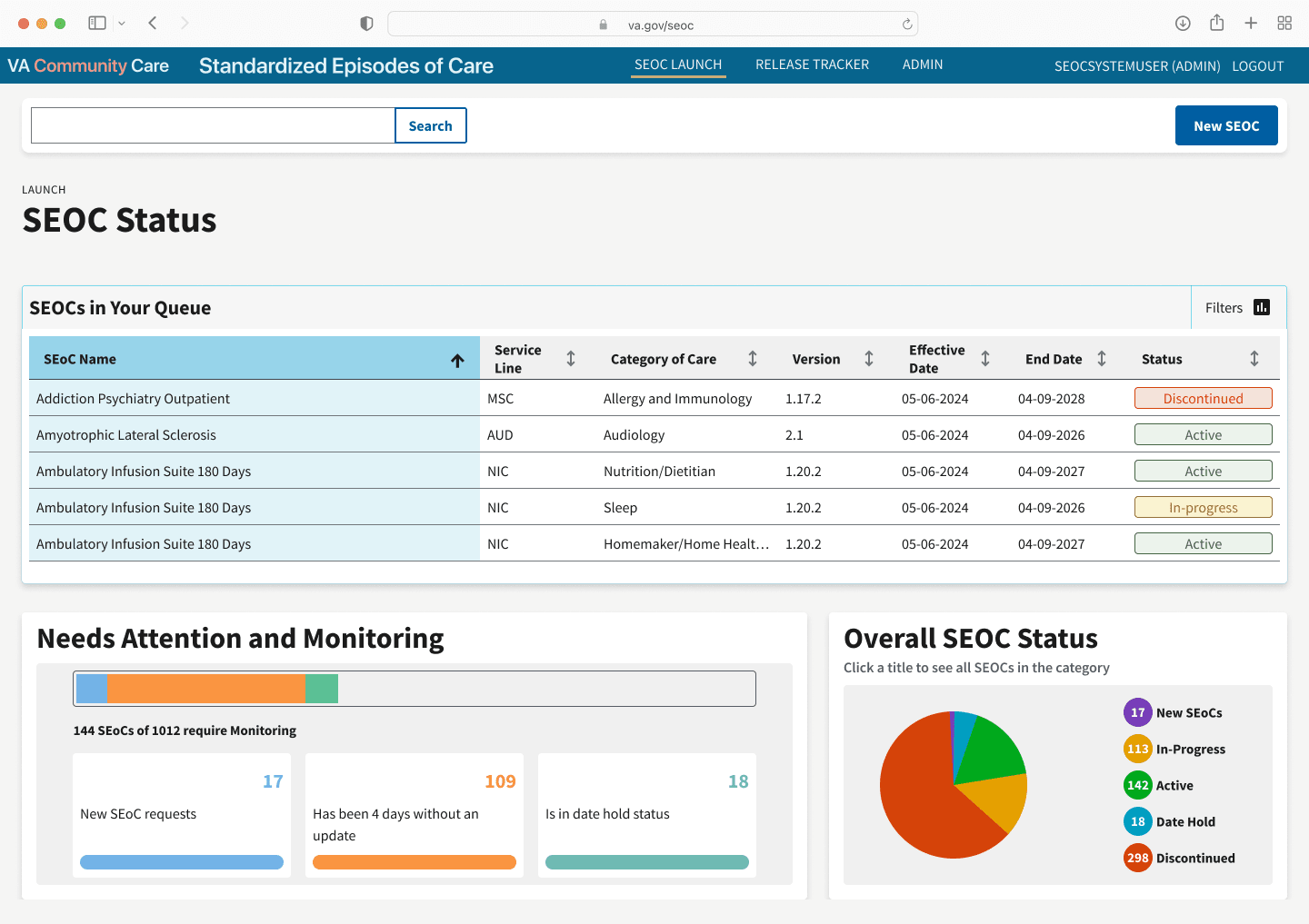
Task: Open the Filters chart icon
Action: click(x=1262, y=307)
